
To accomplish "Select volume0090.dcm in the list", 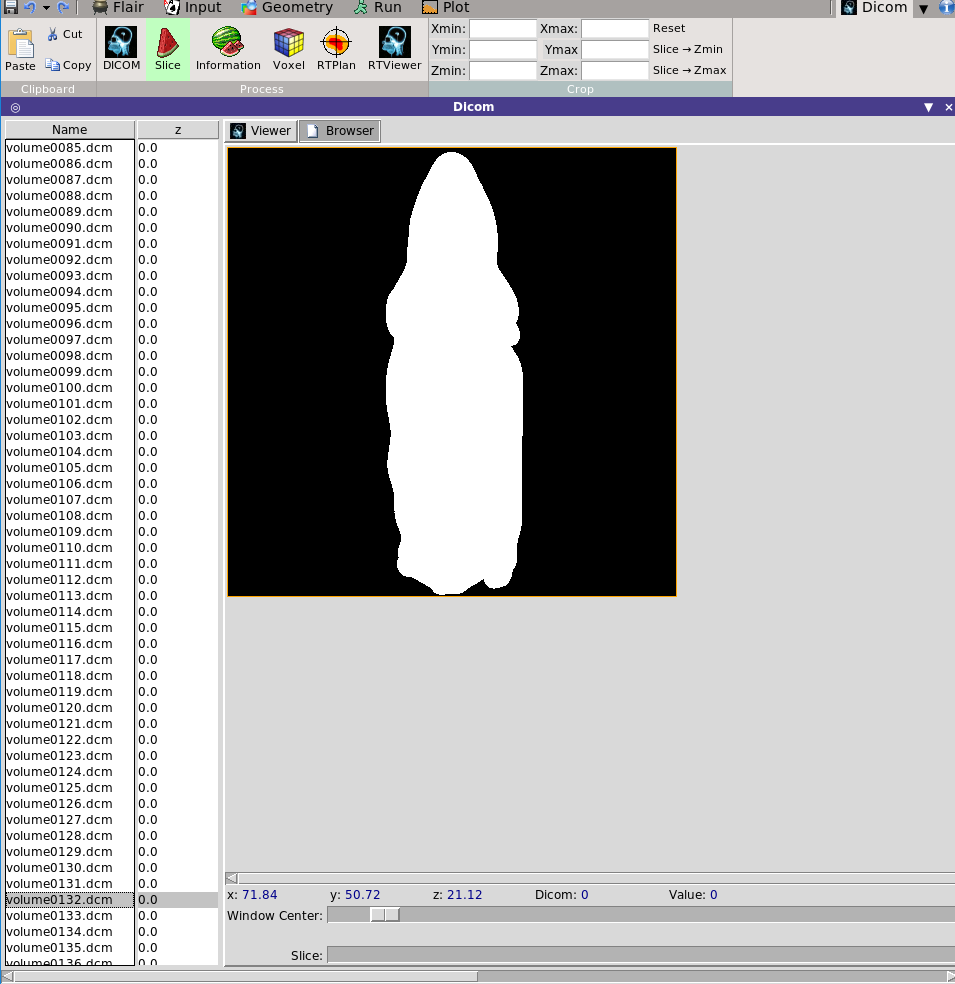I will [x=70, y=228].
